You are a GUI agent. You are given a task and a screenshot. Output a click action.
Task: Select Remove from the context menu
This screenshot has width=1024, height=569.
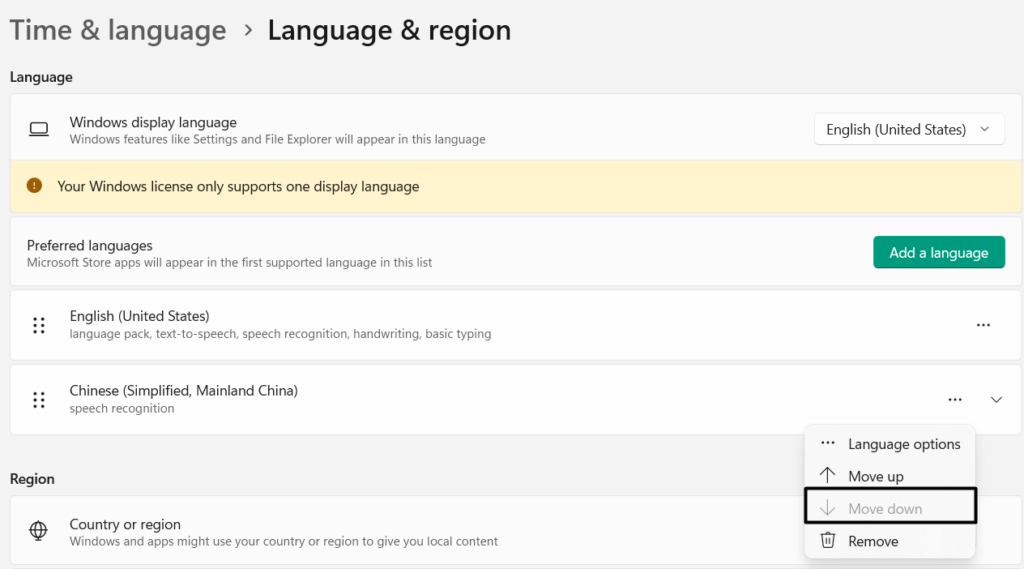pyautogui.click(x=872, y=541)
